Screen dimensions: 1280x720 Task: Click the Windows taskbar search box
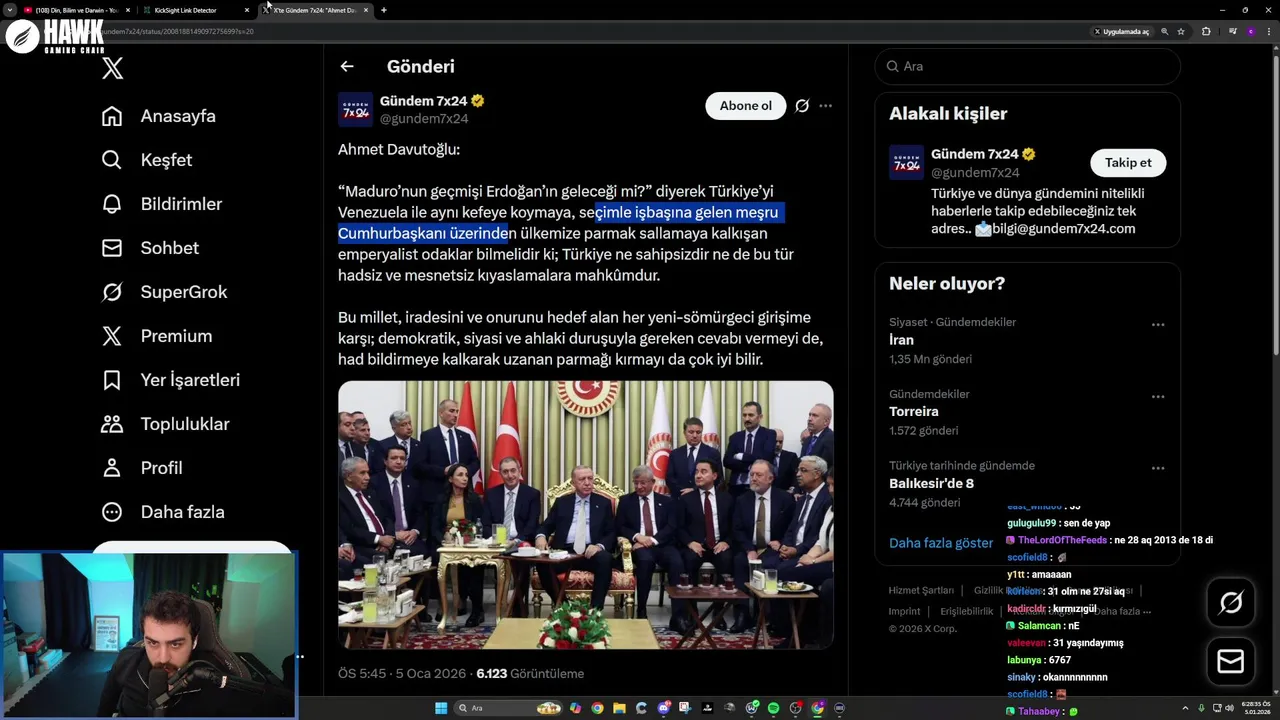(507, 708)
